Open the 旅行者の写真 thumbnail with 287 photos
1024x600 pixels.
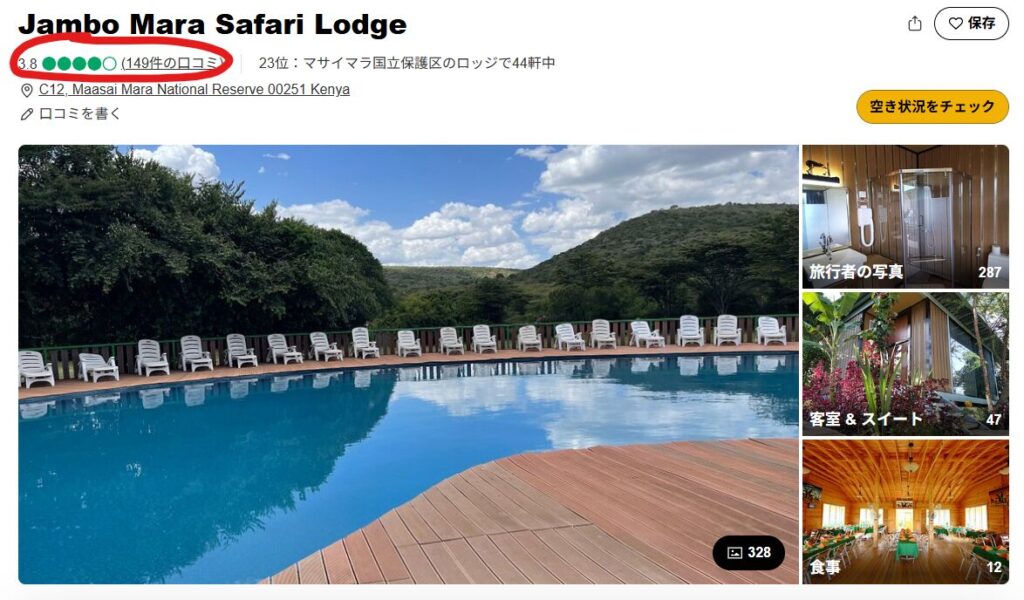905,217
